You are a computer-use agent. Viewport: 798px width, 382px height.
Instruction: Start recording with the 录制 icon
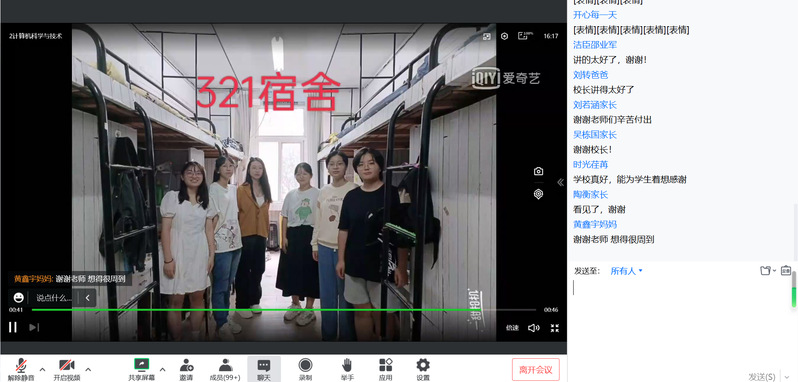[x=305, y=370]
